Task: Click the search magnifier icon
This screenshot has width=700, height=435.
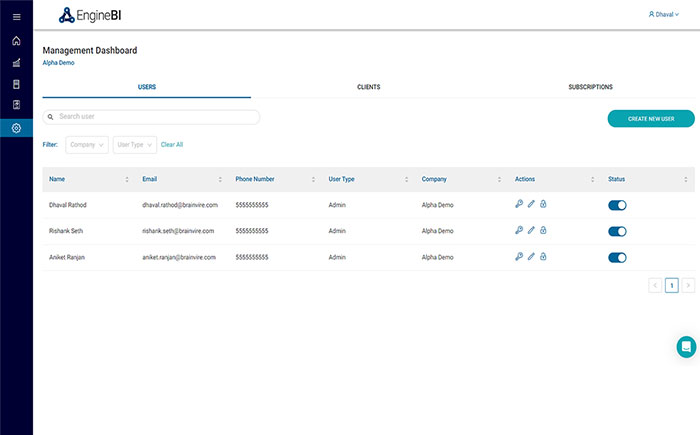Action: [x=50, y=117]
